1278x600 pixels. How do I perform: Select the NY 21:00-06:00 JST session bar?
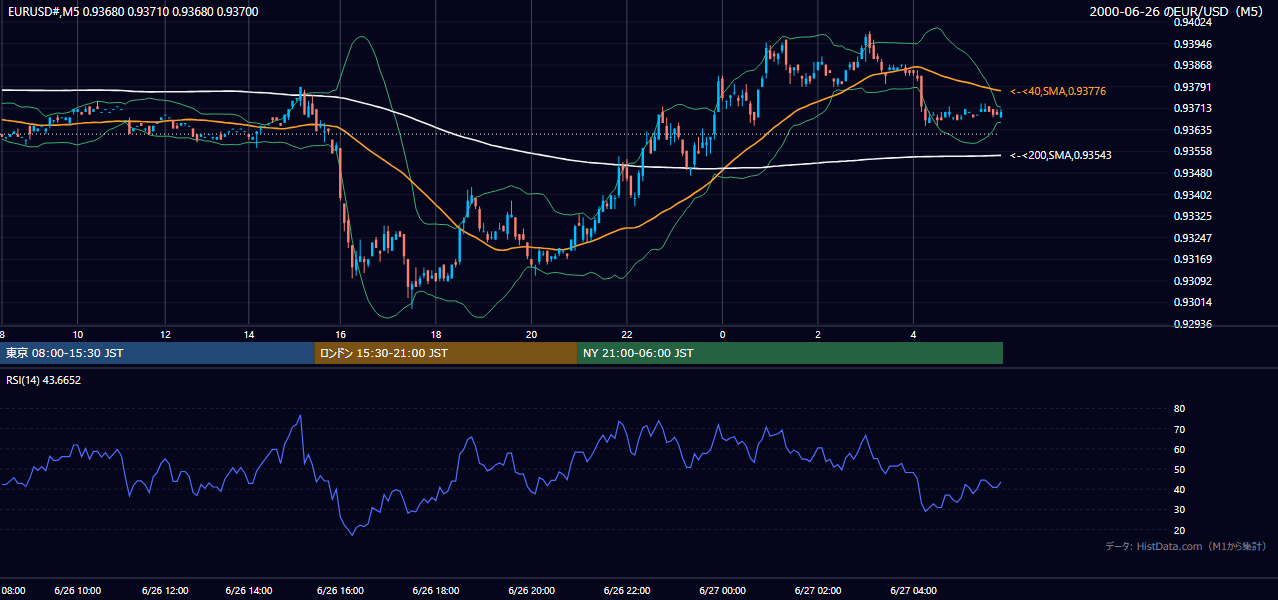coord(790,353)
